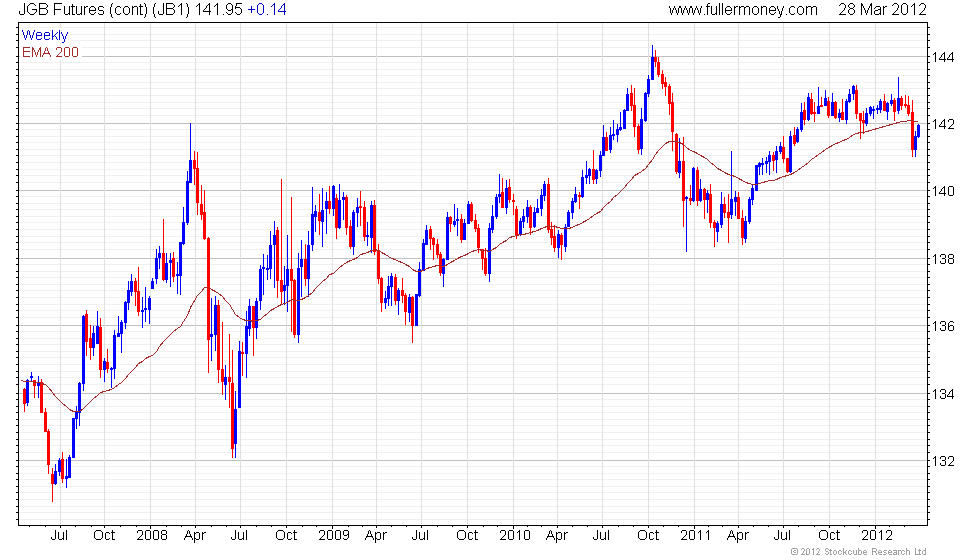Image resolution: width=980 pixels, height=560 pixels.
Task: Select the last price value 141.95
Action: 229,10
